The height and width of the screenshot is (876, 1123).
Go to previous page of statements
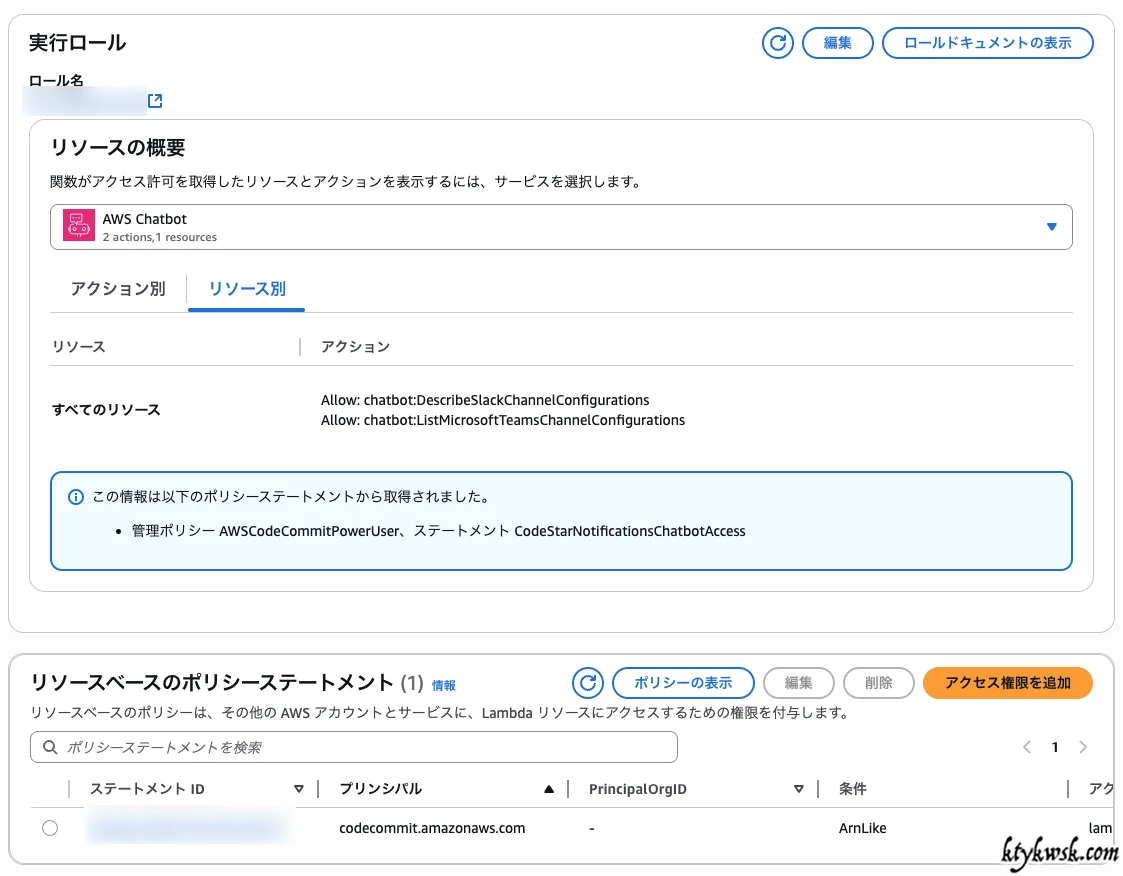tap(1026, 747)
